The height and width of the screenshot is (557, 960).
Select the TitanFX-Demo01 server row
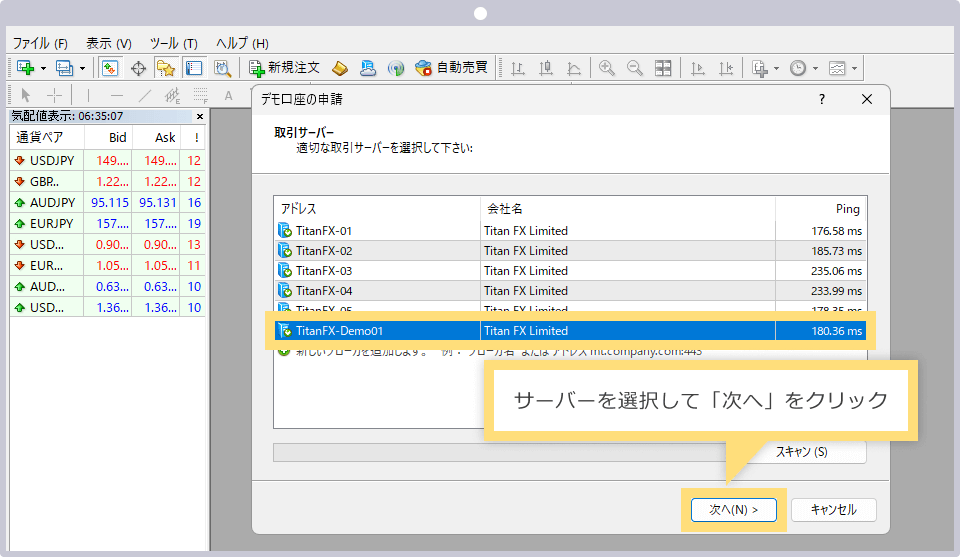pyautogui.click(x=570, y=331)
